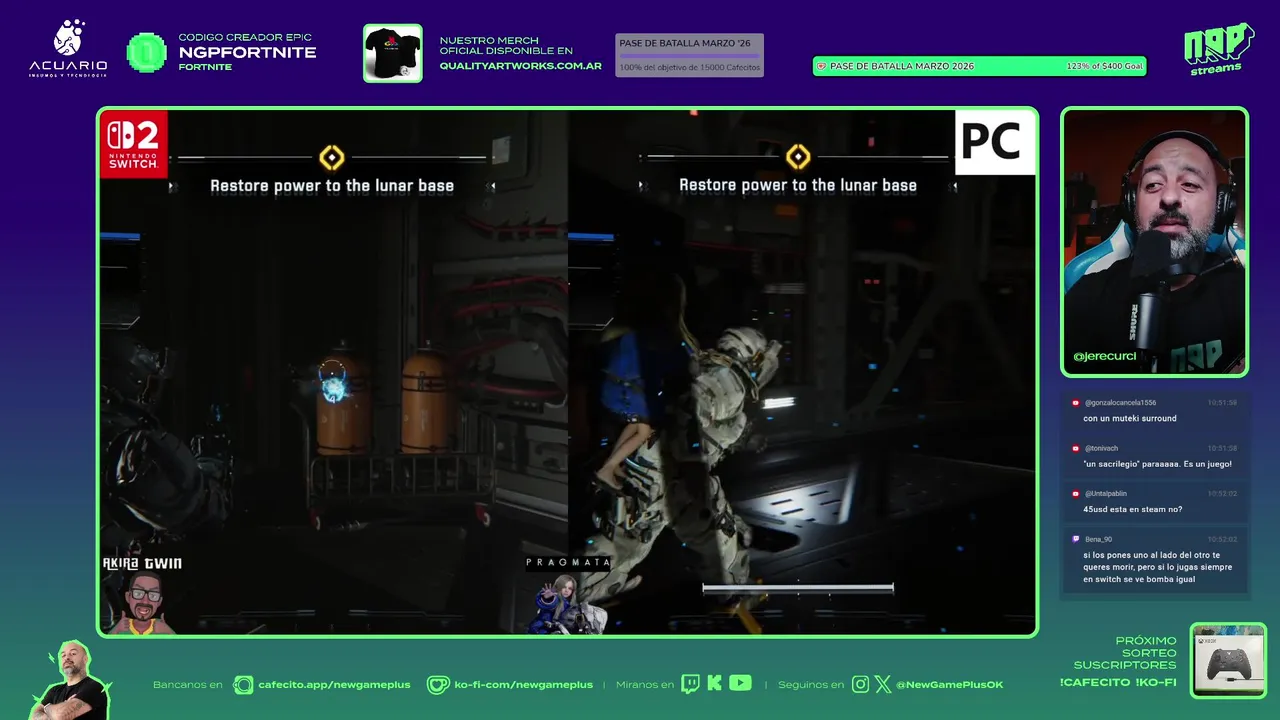Click "Miranos en" footer label
1280x720 pixels.
pos(645,684)
